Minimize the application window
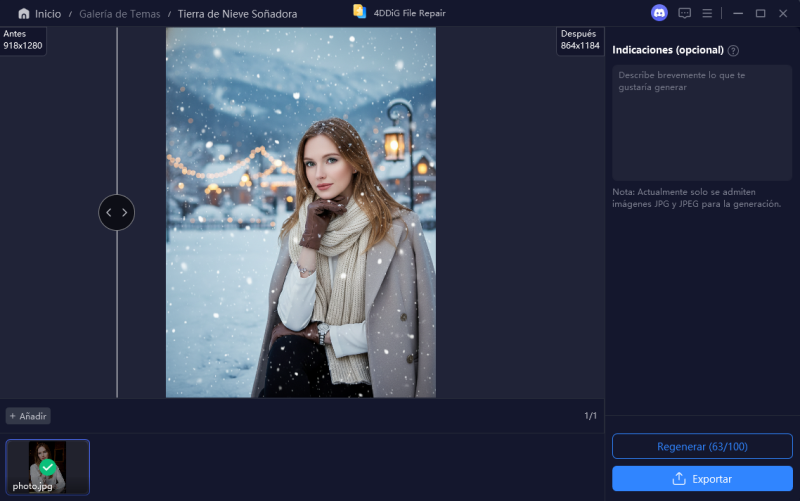The width and height of the screenshot is (800, 501). [738, 13]
